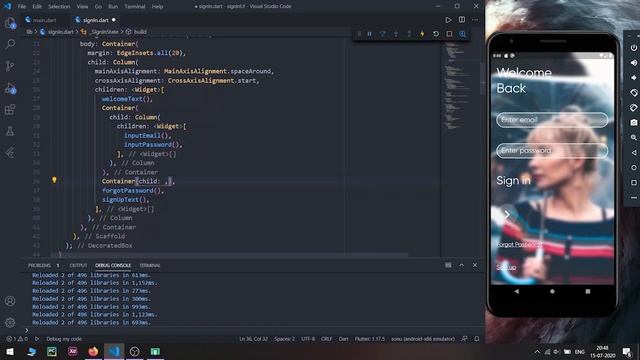Change line ending via CRLF
Image resolution: width=640 pixels, height=360 pixels.
[x=327, y=339]
